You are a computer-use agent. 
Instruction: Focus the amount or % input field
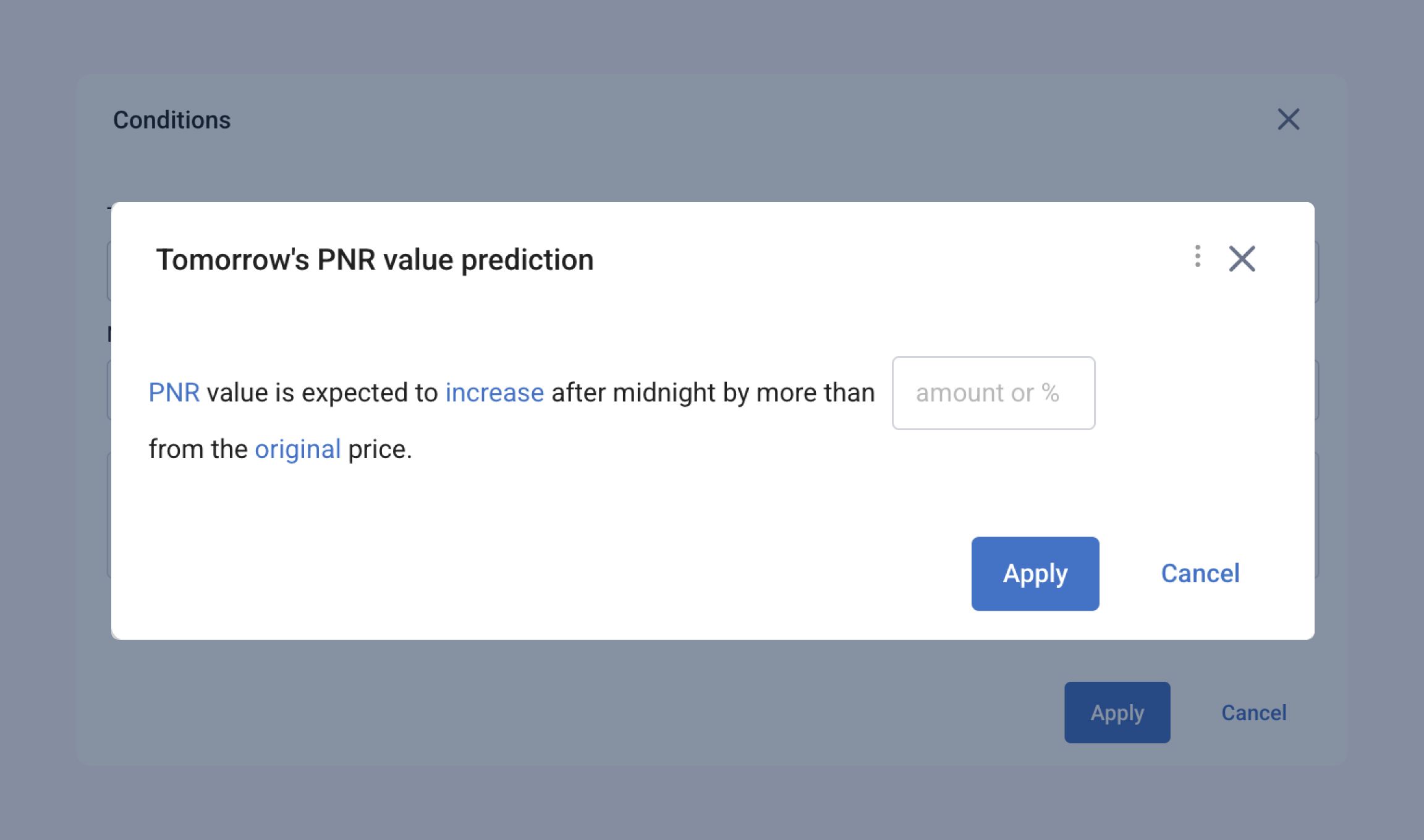pos(993,392)
